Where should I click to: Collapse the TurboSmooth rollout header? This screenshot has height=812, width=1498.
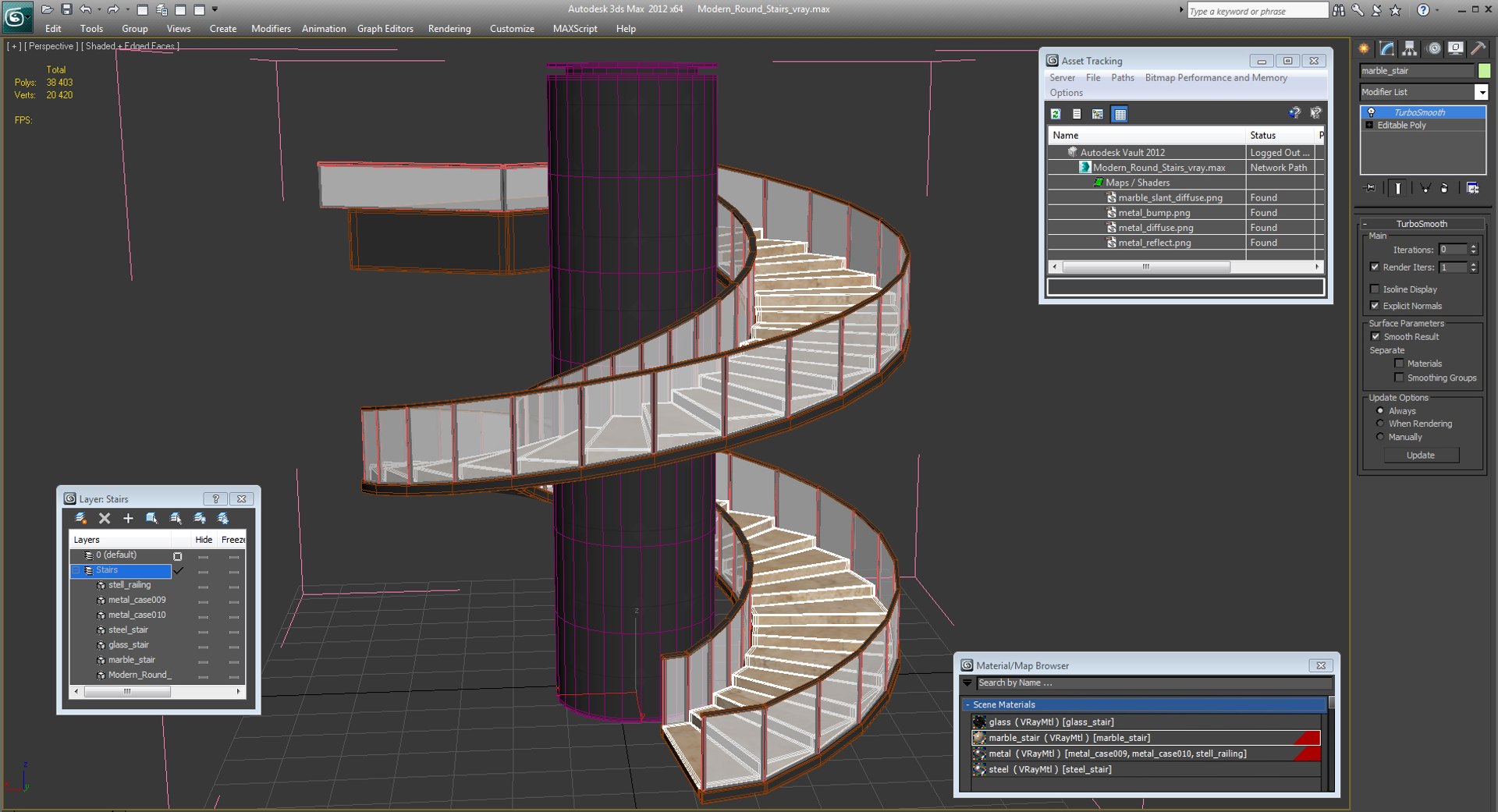click(1422, 224)
